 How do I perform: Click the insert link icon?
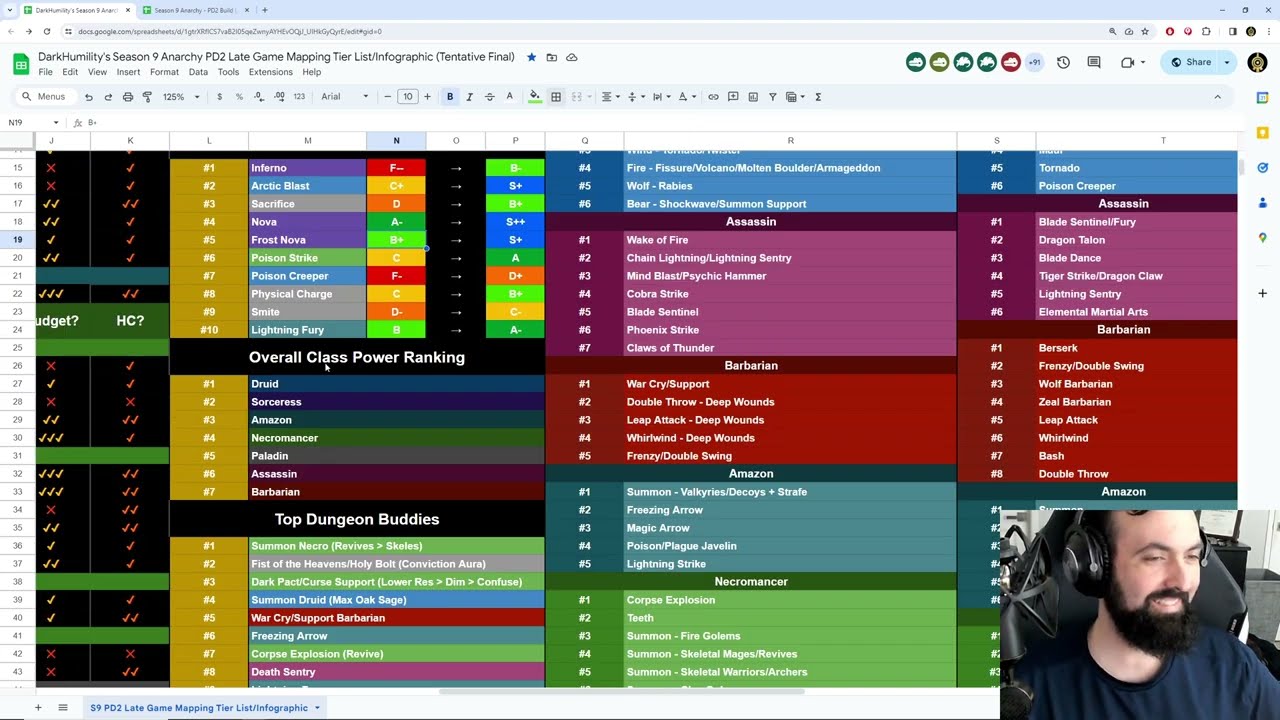(x=713, y=97)
